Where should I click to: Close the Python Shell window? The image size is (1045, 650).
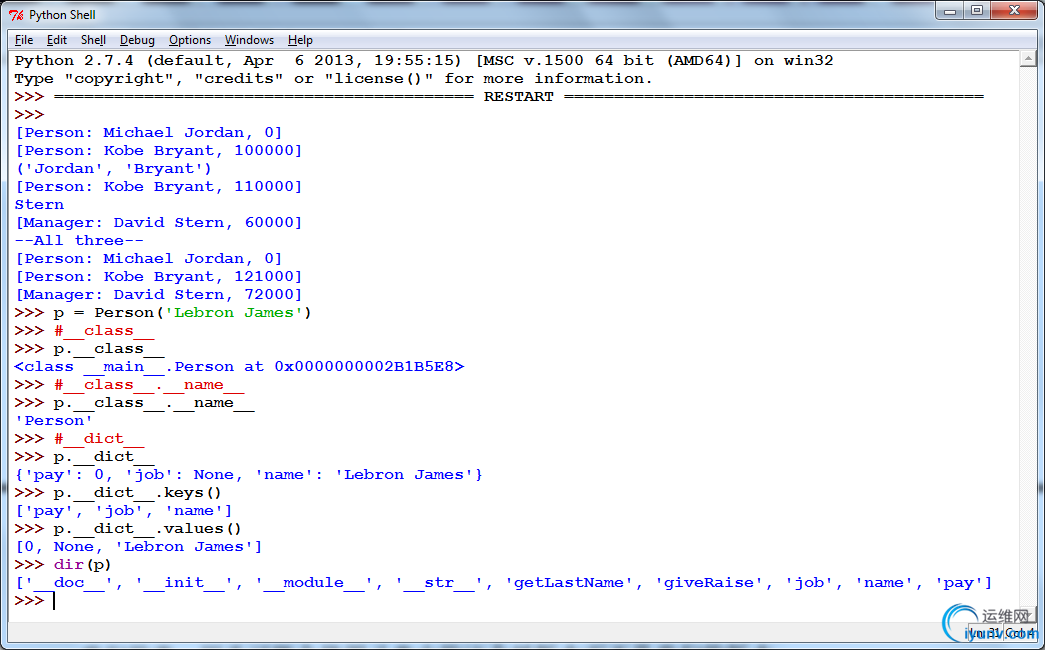click(x=1014, y=11)
